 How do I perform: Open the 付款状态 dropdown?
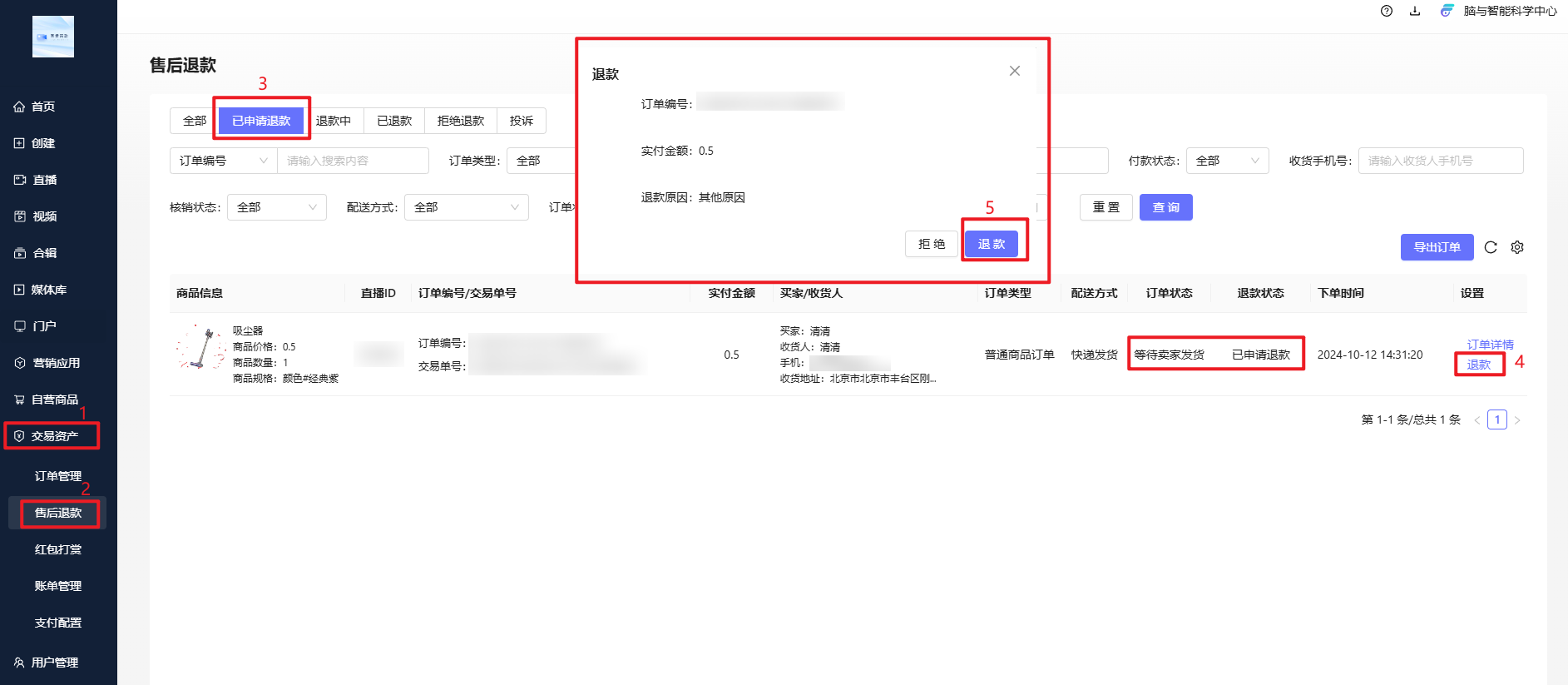coord(1227,161)
